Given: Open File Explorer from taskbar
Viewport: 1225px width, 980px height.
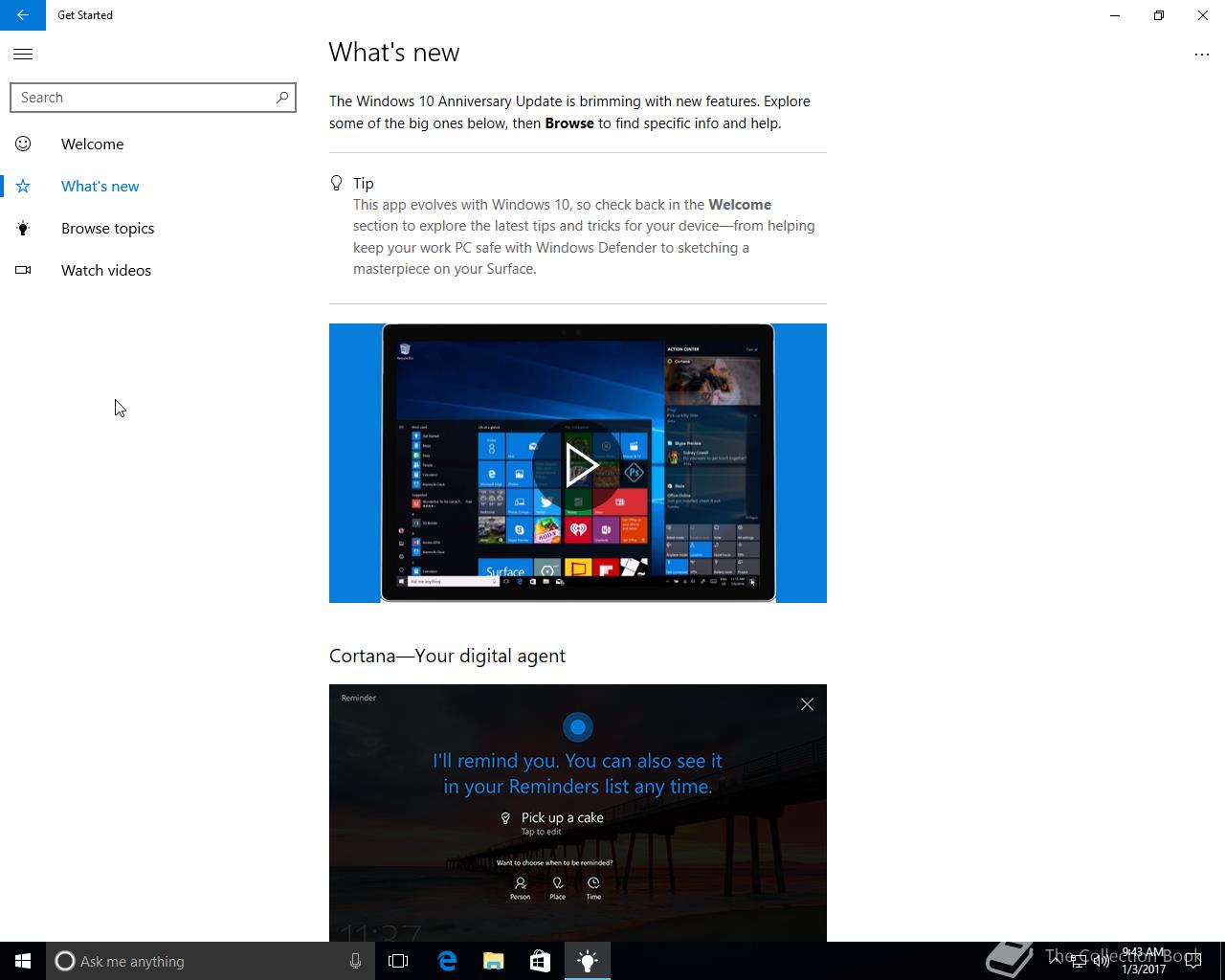Looking at the screenshot, I should click(494, 961).
